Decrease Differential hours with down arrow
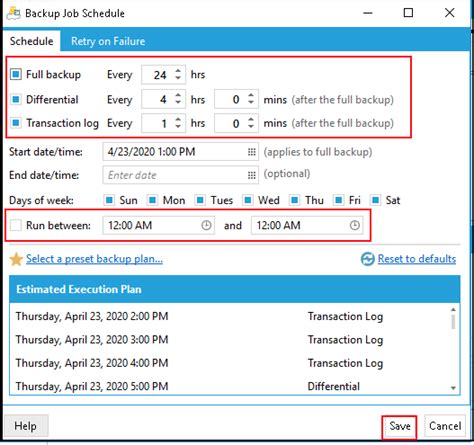The height and width of the screenshot is (445, 474). point(178,103)
